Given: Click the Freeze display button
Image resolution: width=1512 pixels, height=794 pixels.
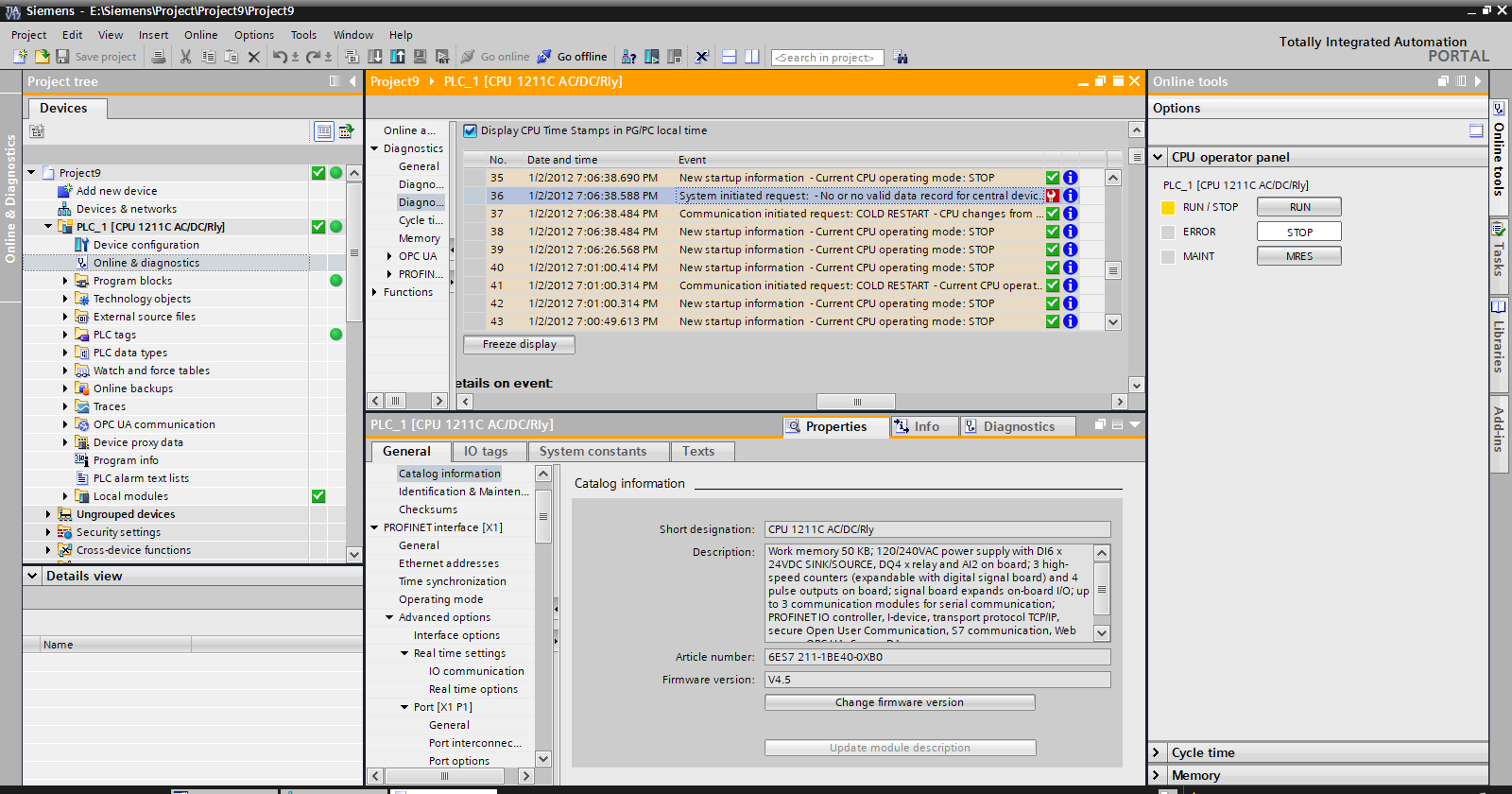Looking at the screenshot, I should coord(519,344).
